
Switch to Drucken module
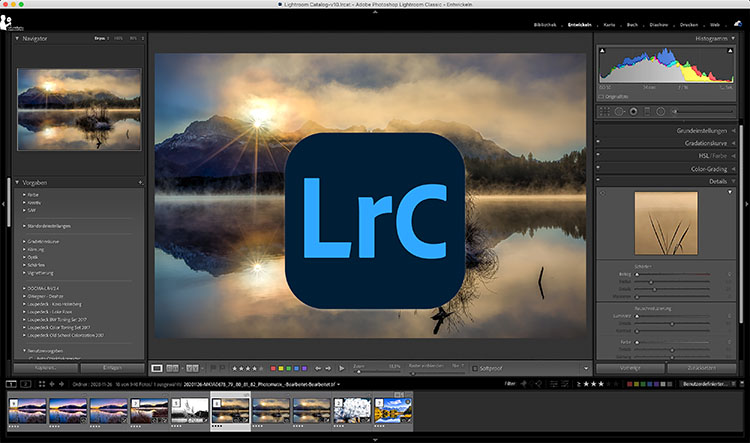coord(689,25)
